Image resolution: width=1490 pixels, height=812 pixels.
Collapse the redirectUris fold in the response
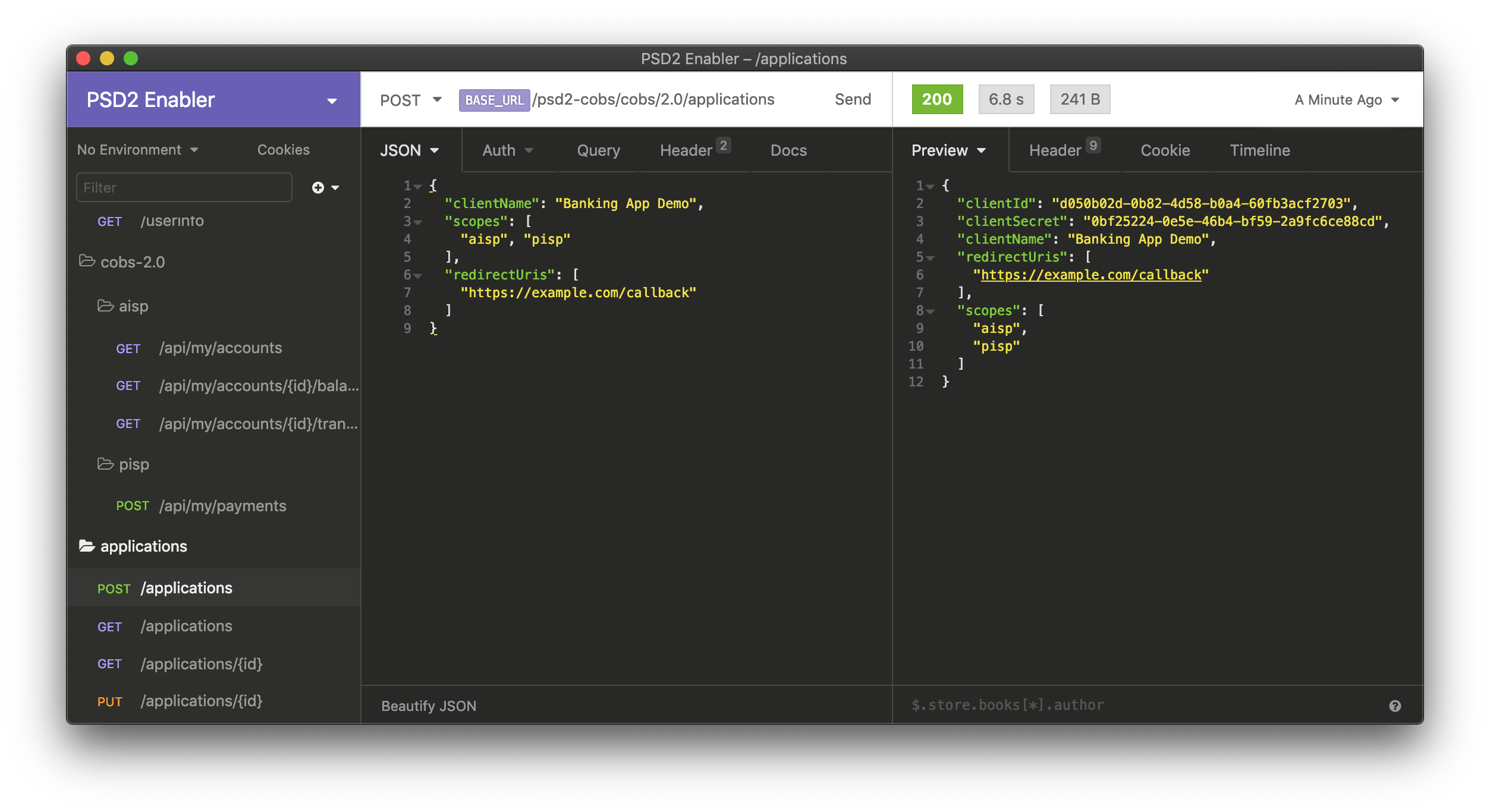click(930, 258)
